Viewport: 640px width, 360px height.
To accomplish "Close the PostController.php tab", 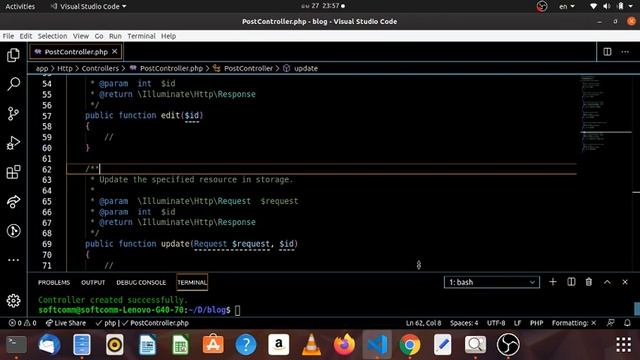I will tap(115, 51).
